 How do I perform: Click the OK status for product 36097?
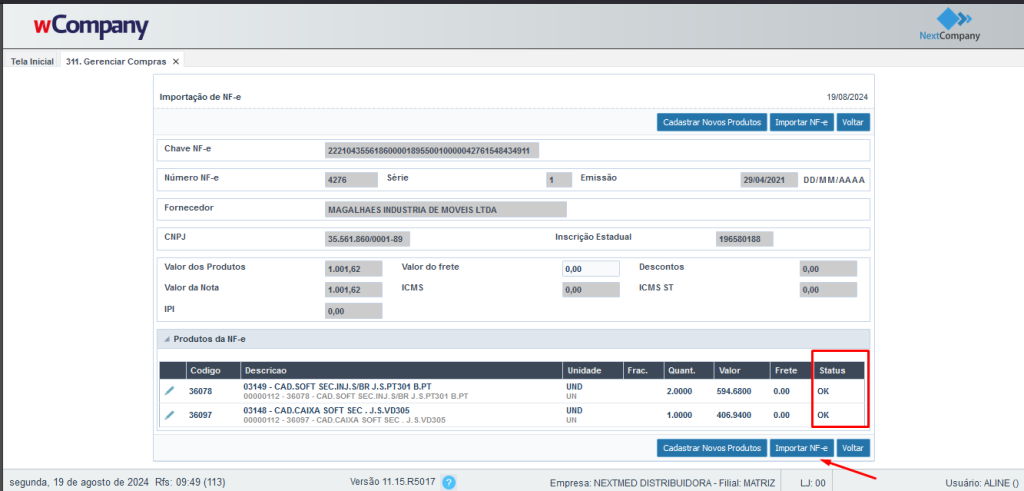(x=823, y=415)
